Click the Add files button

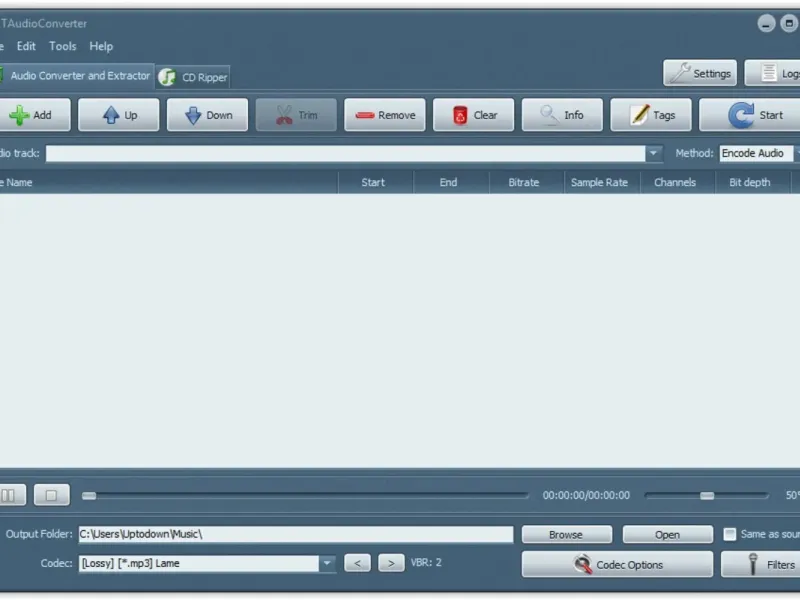tap(34, 115)
